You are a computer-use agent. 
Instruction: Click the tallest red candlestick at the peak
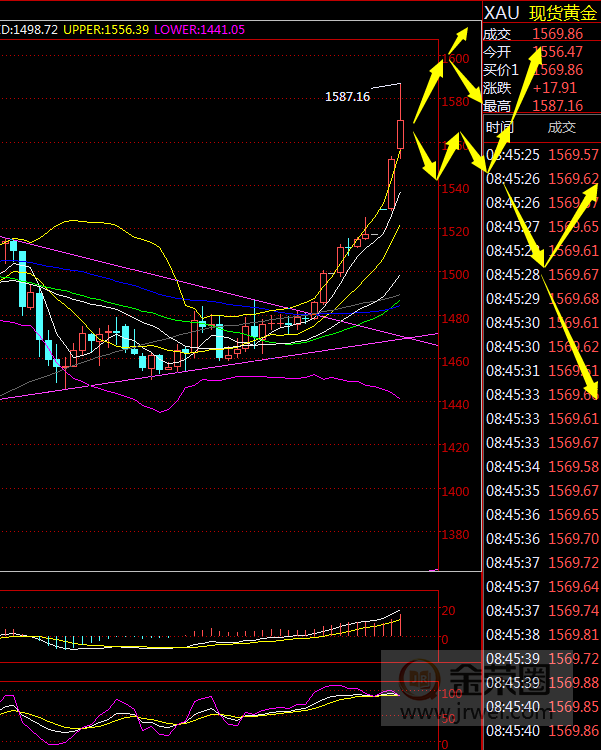pos(400,133)
